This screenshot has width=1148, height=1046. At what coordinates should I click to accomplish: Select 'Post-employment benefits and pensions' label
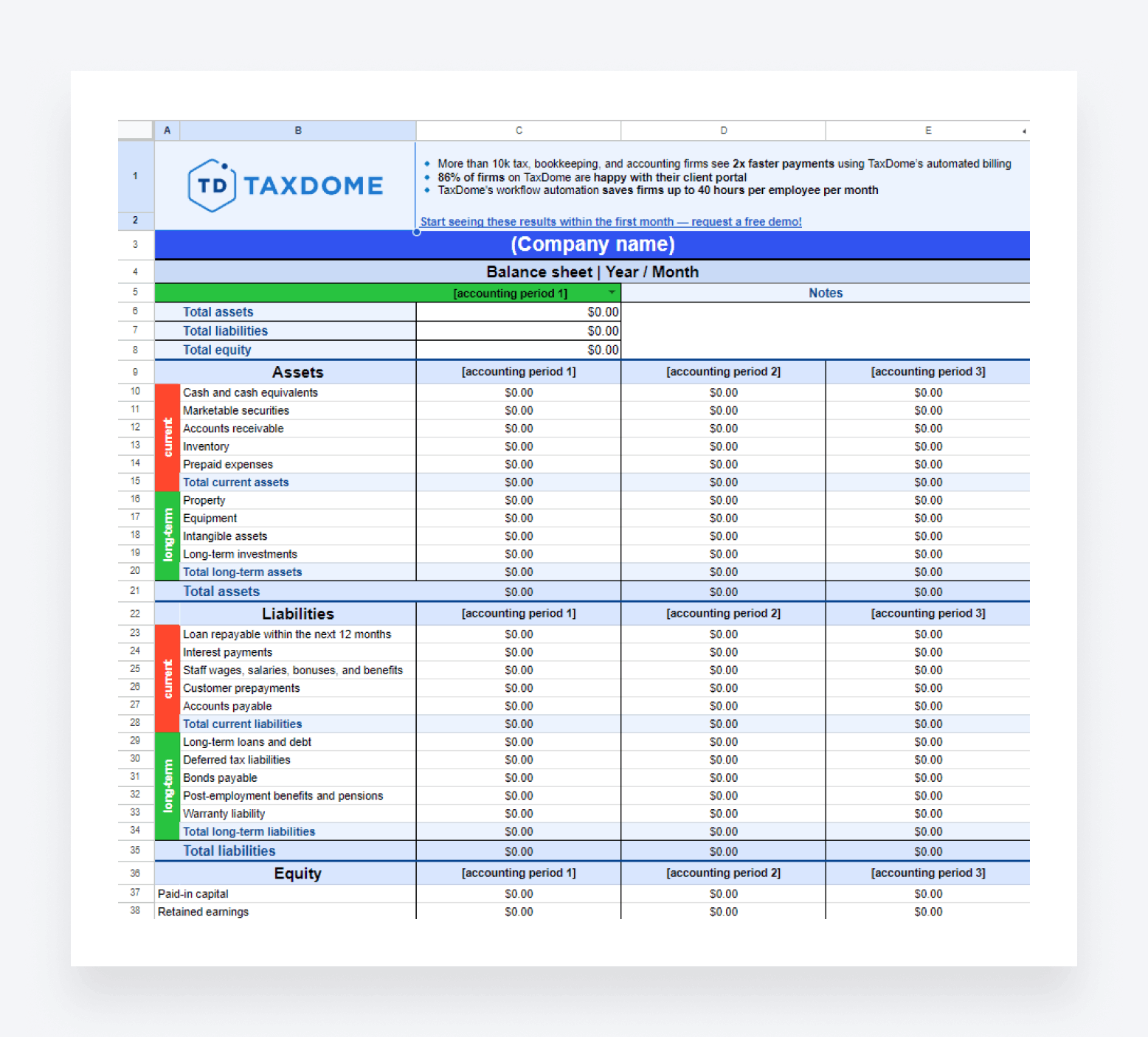(x=283, y=796)
